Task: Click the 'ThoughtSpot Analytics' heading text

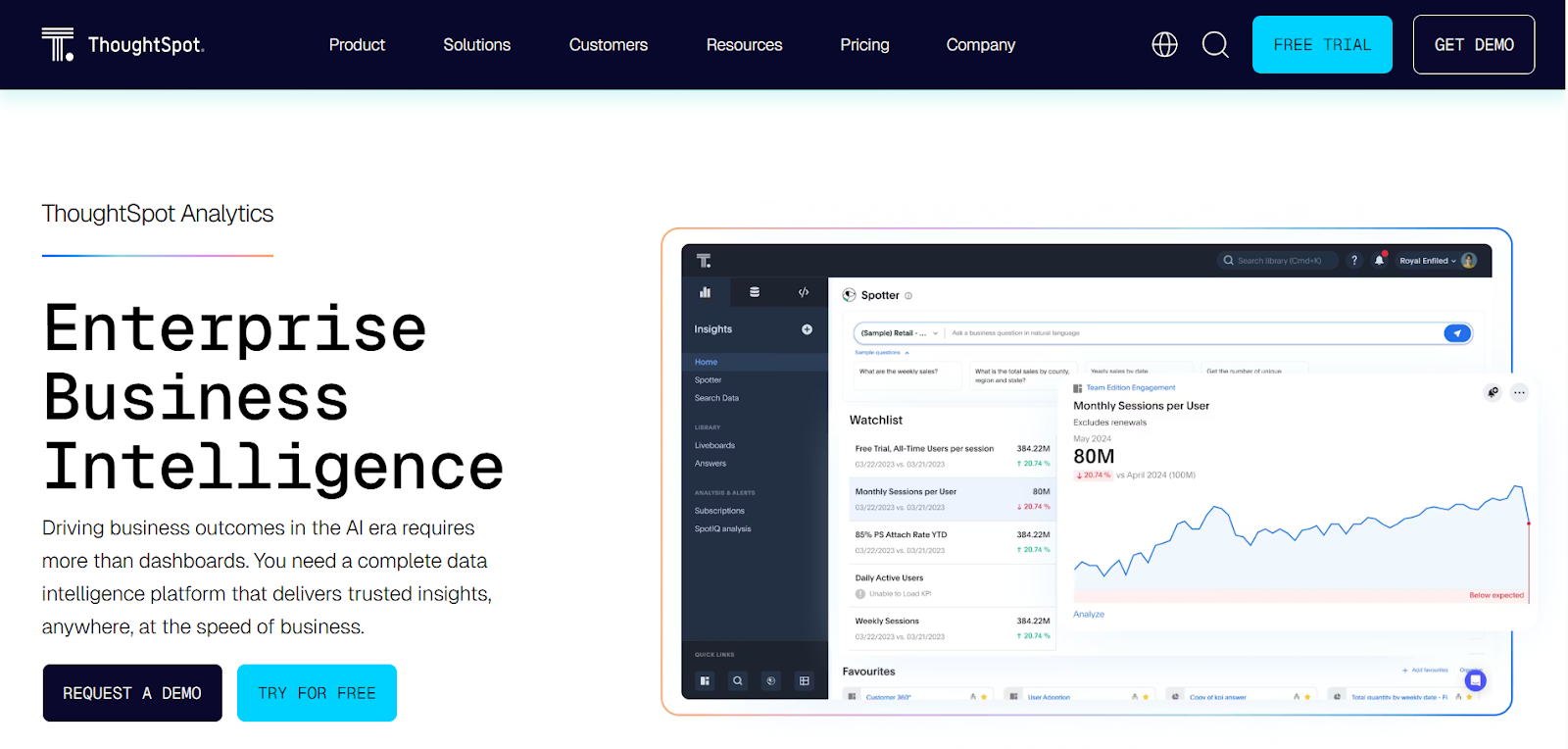Action: tap(158, 214)
